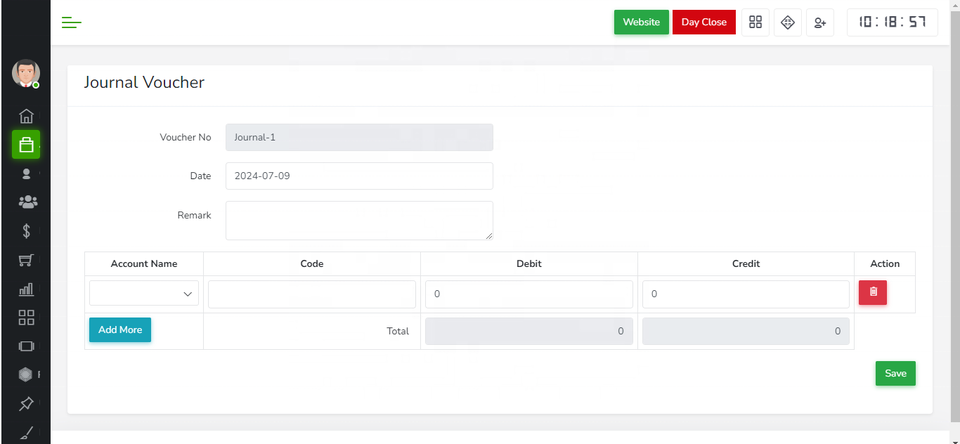Expand the Account Name dropdown
This screenshot has width=960, height=444.
point(144,294)
